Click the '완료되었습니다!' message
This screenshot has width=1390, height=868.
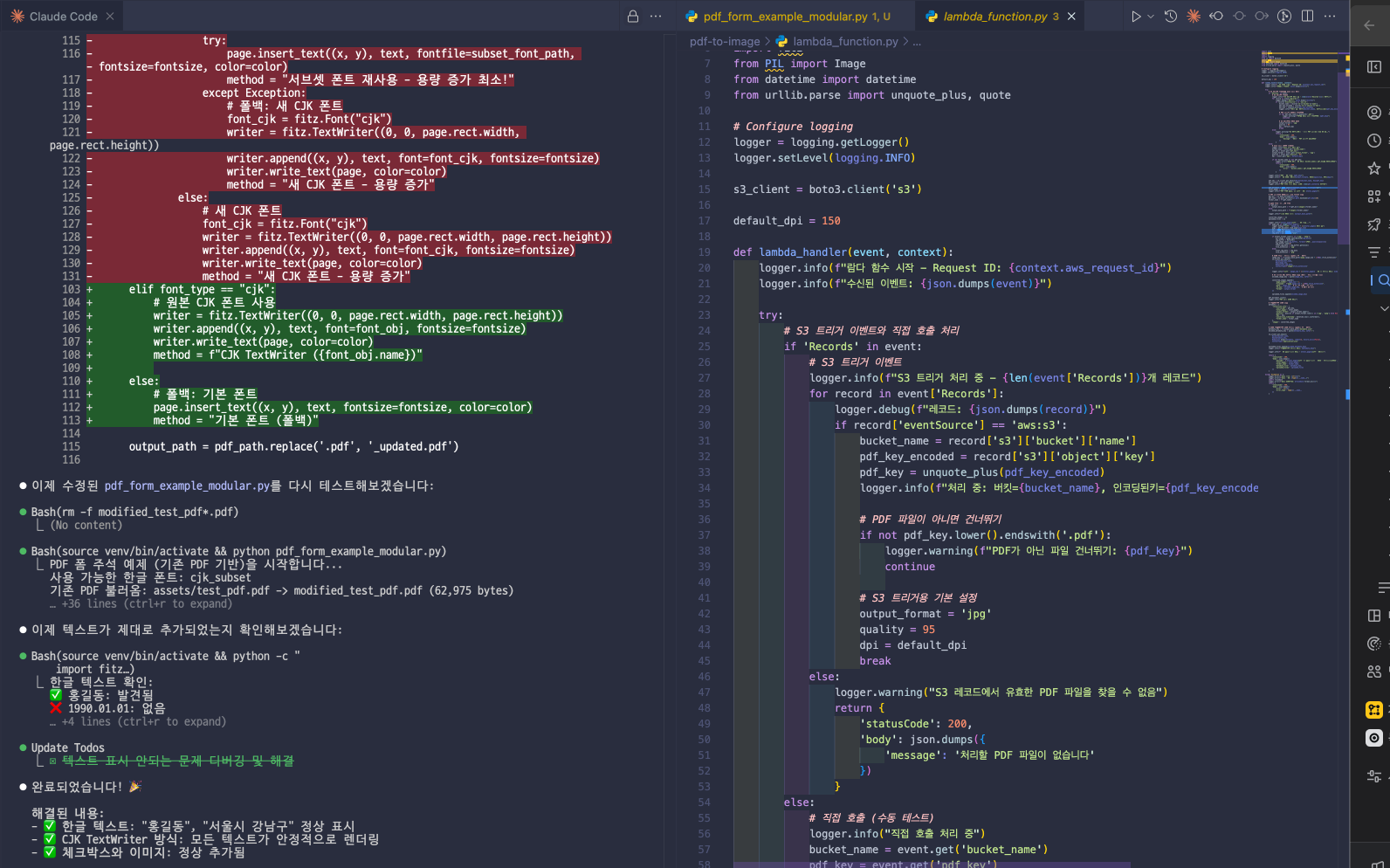pos(77,787)
